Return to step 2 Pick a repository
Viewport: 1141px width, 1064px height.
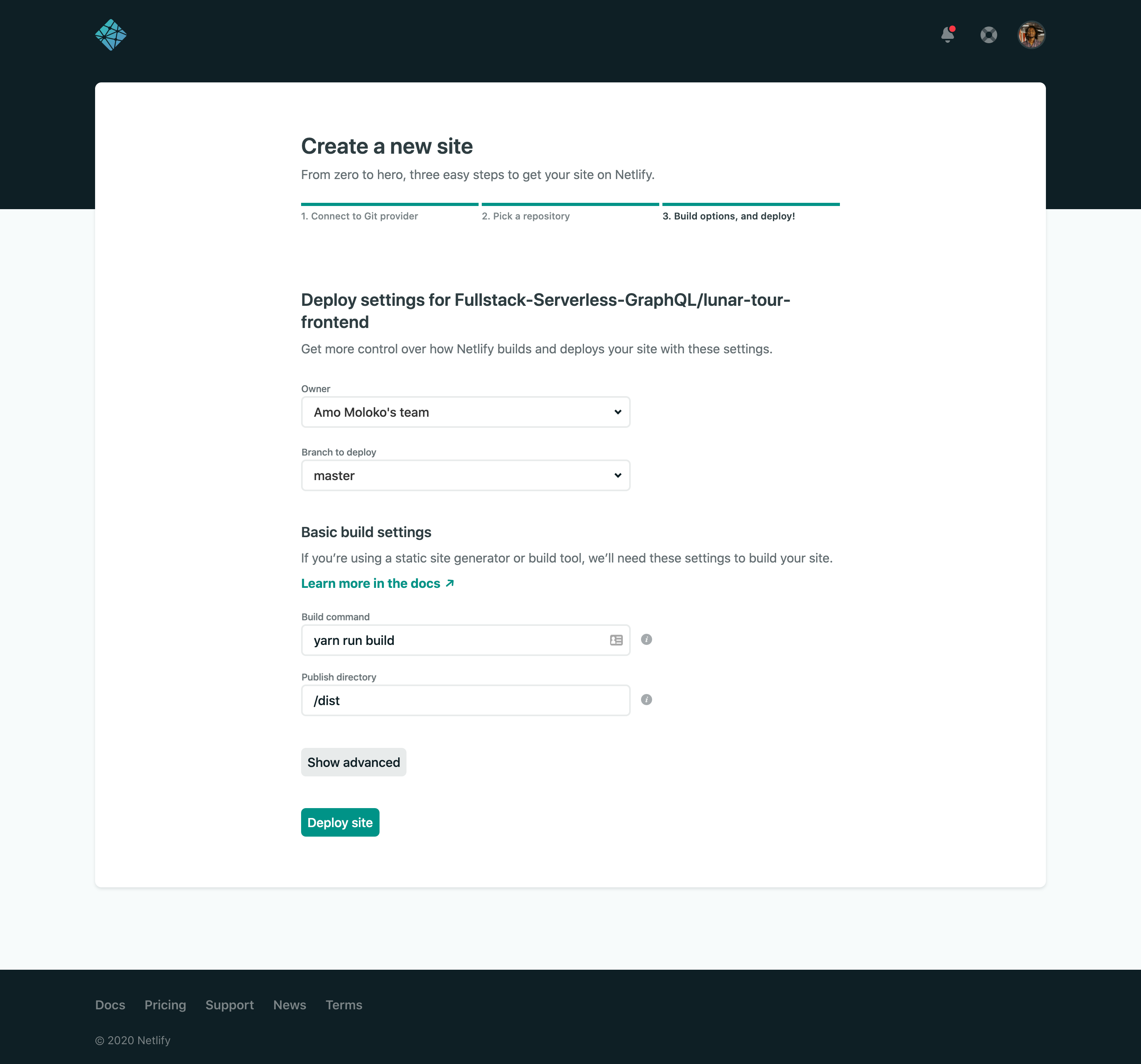coord(525,216)
